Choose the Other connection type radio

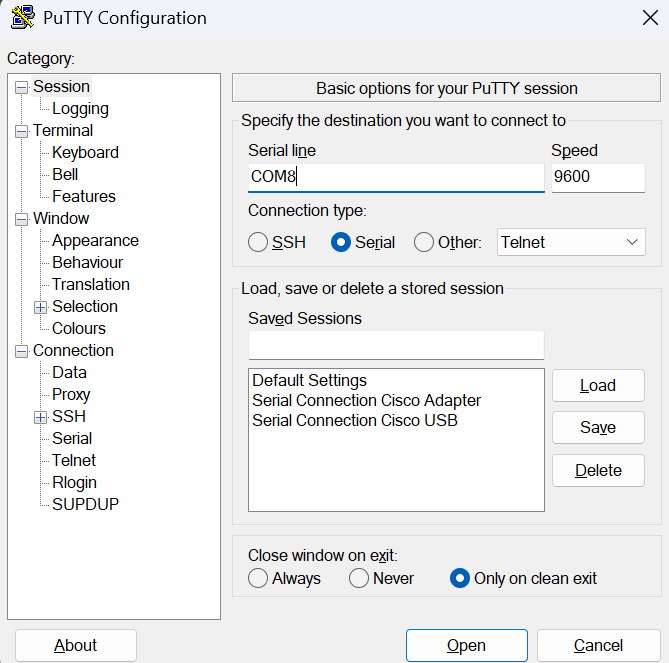(424, 242)
